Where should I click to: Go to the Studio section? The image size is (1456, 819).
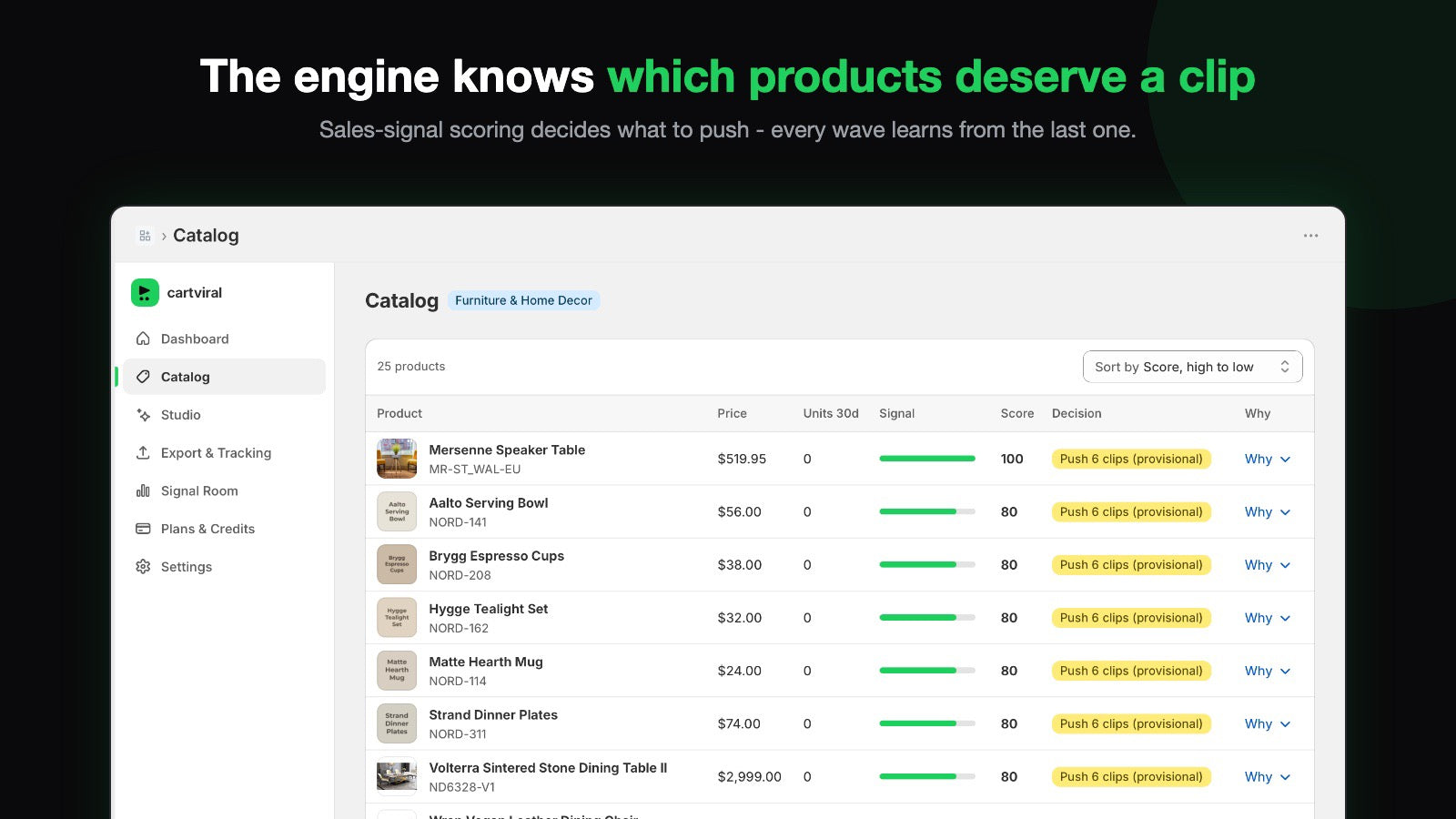tap(224, 415)
